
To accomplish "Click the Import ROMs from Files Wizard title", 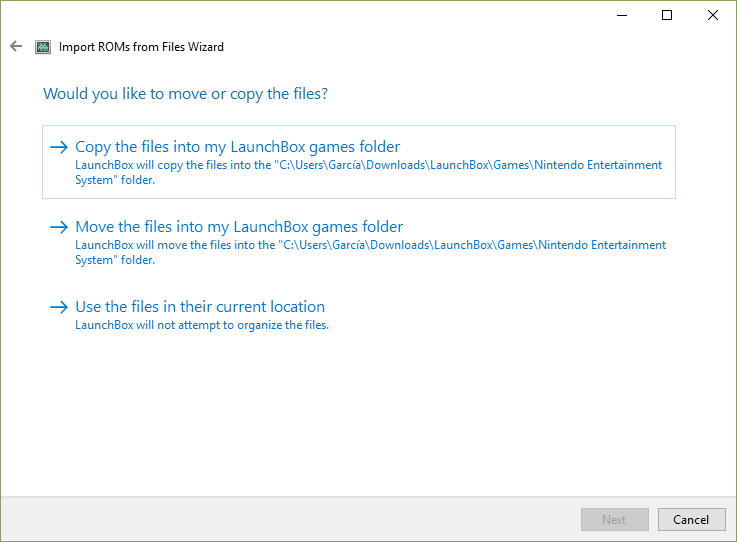I will 141,47.
